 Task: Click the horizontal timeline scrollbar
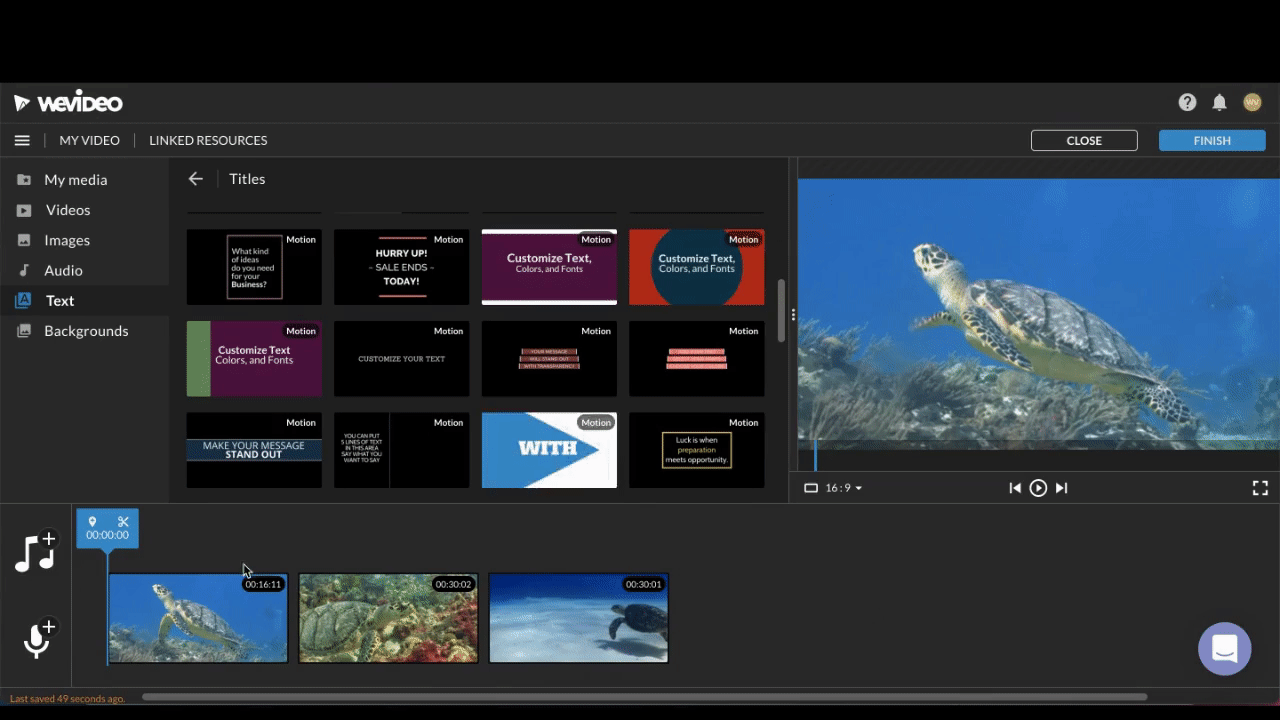(x=644, y=697)
